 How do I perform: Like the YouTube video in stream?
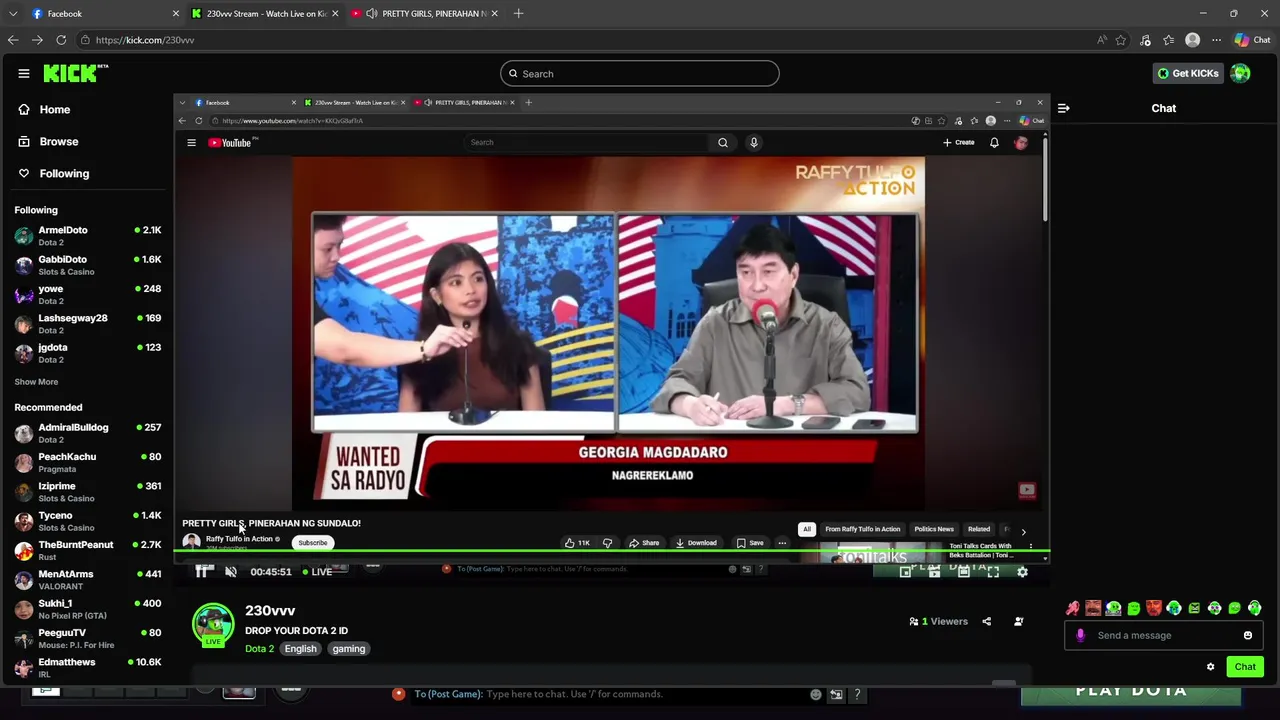point(577,543)
